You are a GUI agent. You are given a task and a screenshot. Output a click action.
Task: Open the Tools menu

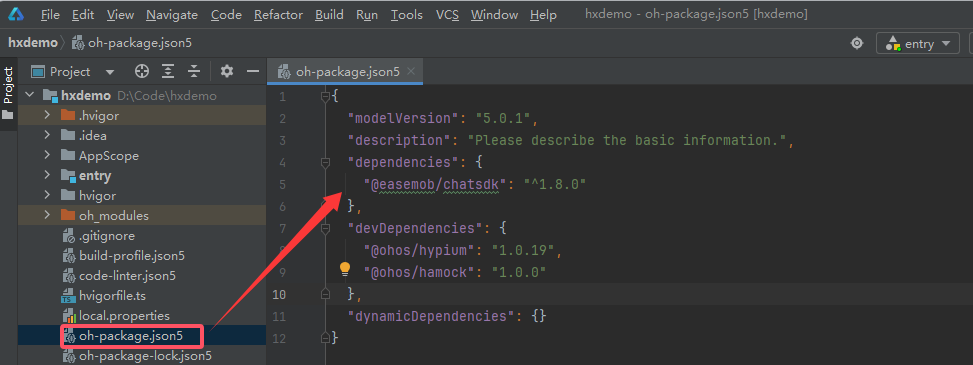tap(406, 15)
